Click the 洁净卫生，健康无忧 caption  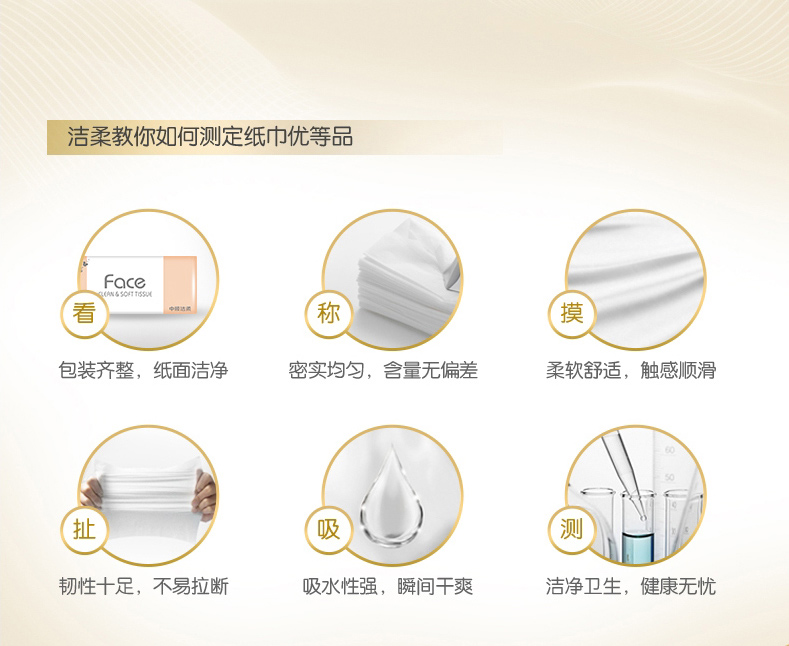631,587
